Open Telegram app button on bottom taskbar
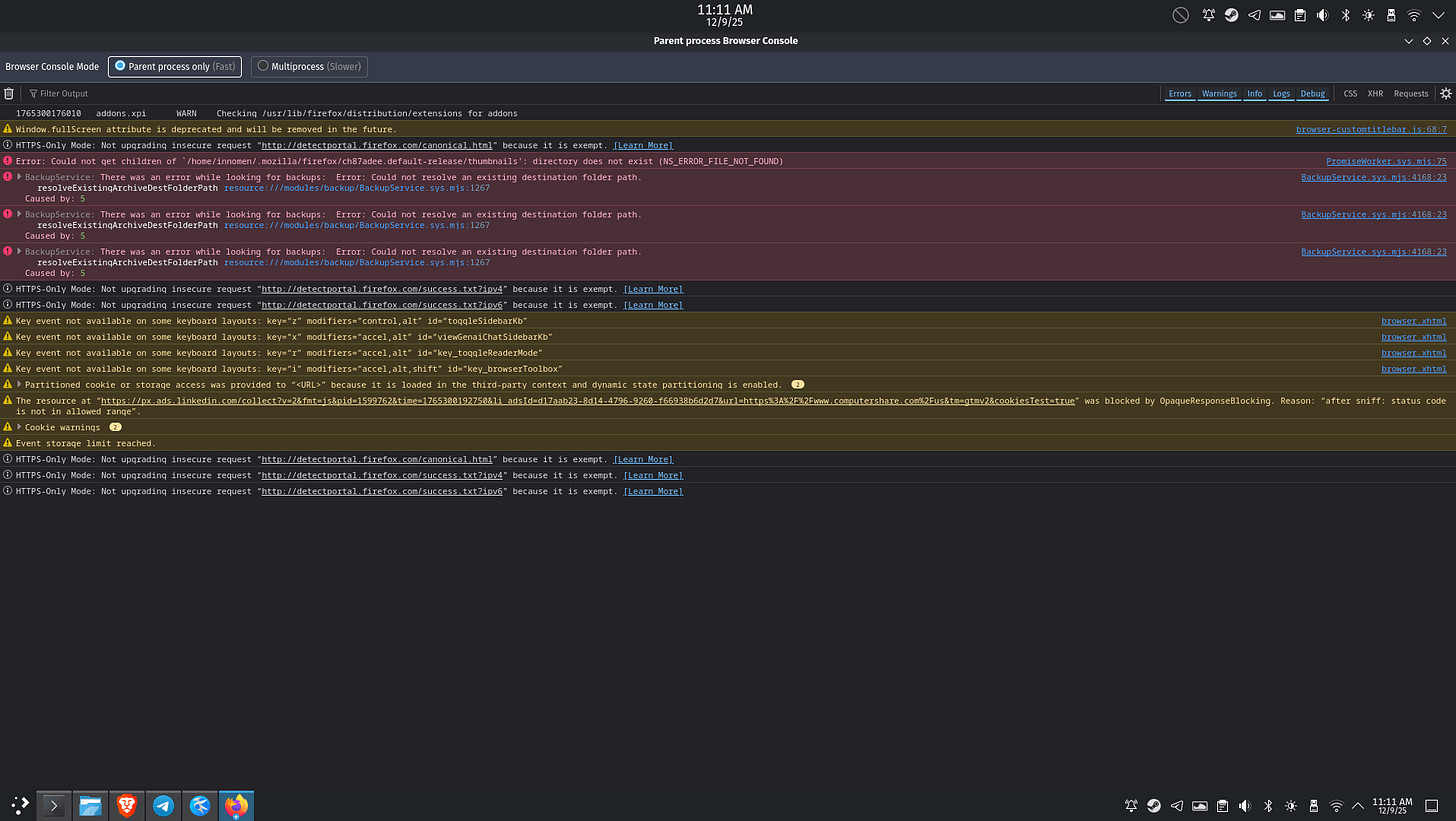Image resolution: width=1456 pixels, height=821 pixels. click(x=163, y=805)
